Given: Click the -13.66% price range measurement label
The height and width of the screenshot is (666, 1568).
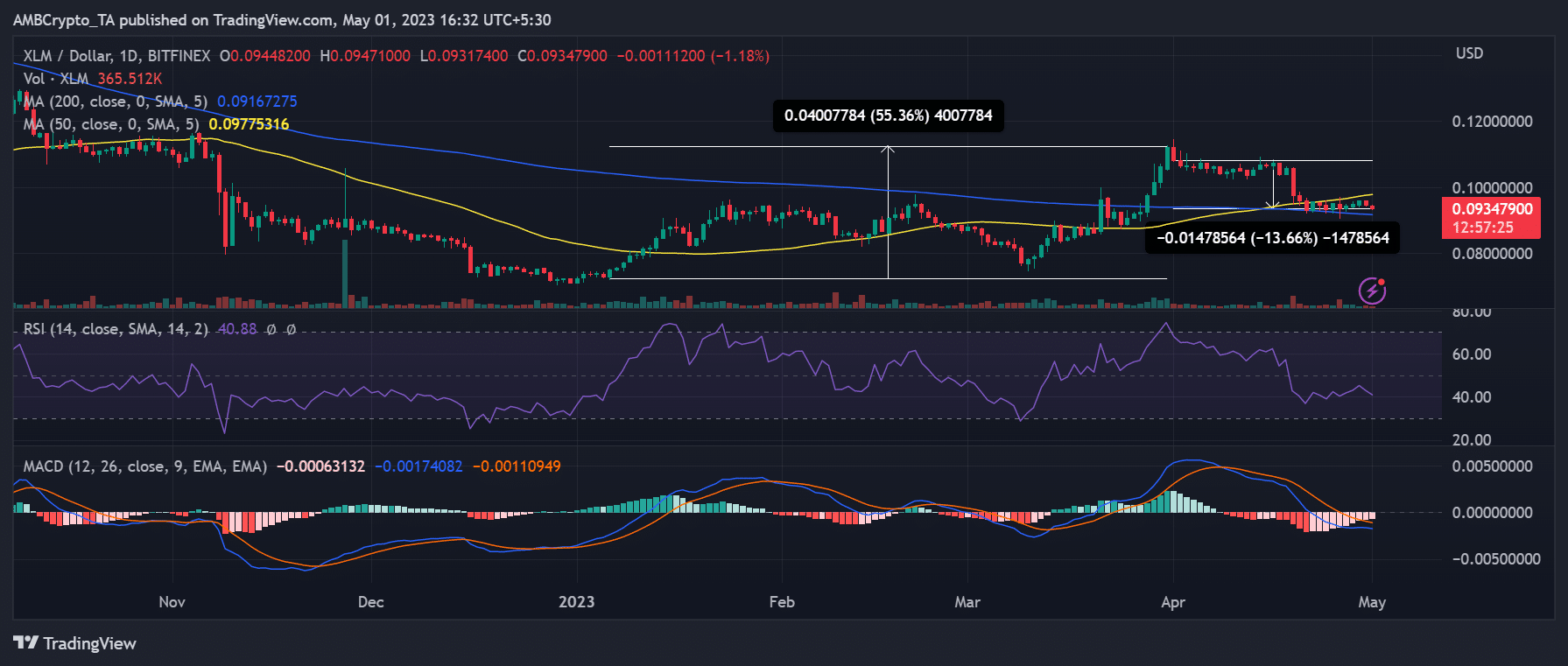Looking at the screenshot, I should tap(1273, 238).
